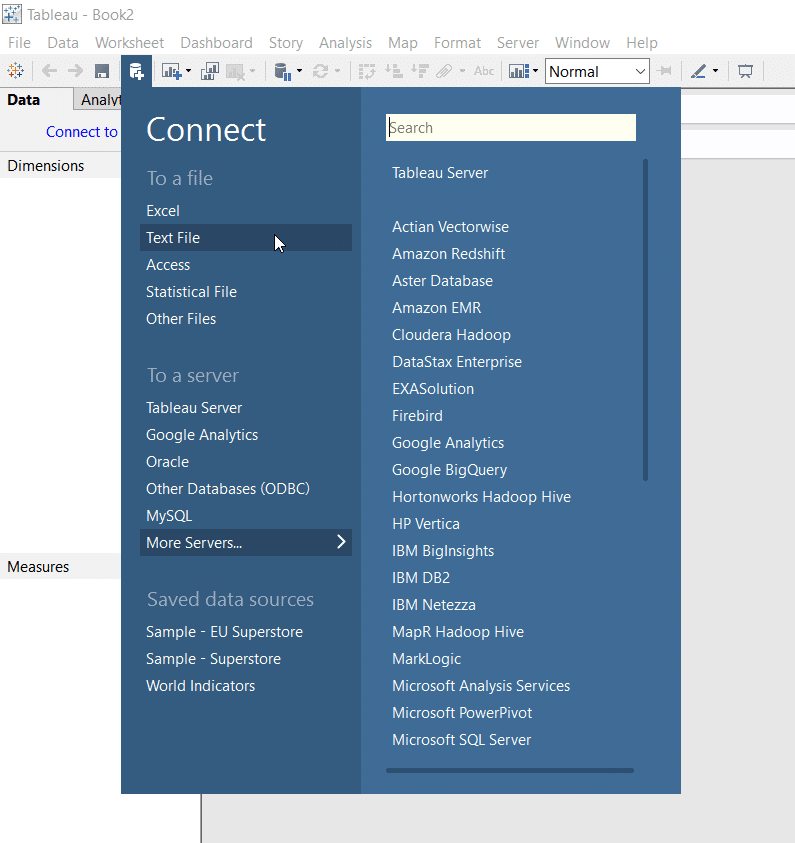
Task: Click the show mark labels Abc icon
Action: (484, 71)
